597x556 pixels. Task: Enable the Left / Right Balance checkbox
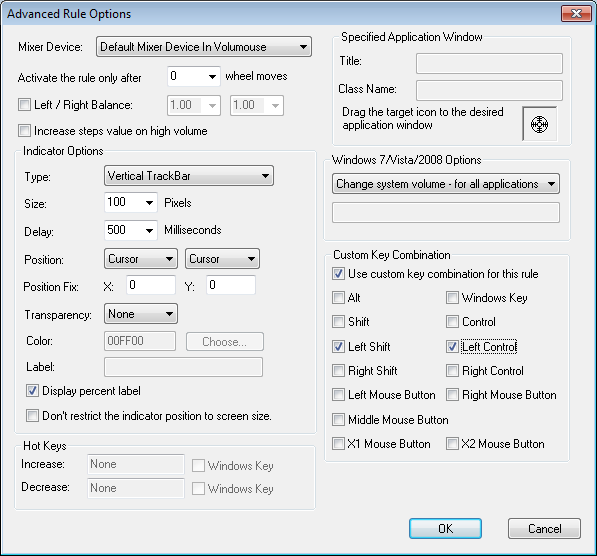point(24,104)
